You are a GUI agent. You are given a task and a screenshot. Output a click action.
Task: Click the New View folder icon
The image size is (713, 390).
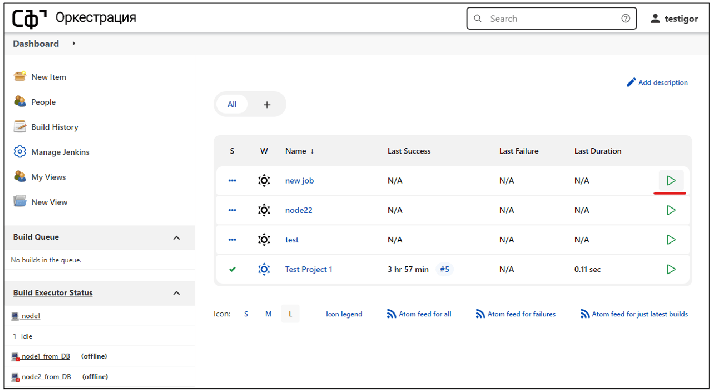20,201
